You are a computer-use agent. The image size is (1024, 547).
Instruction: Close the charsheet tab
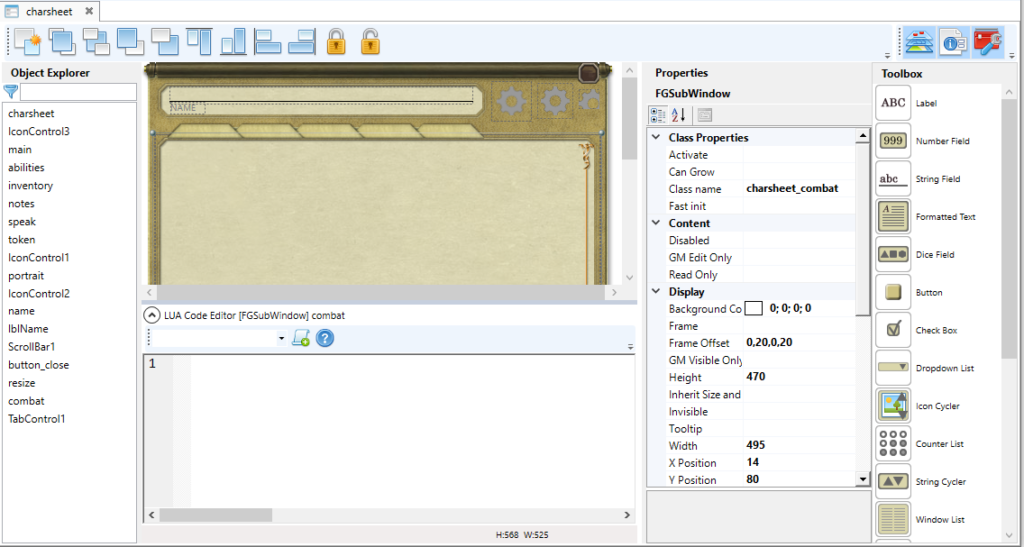[89, 11]
